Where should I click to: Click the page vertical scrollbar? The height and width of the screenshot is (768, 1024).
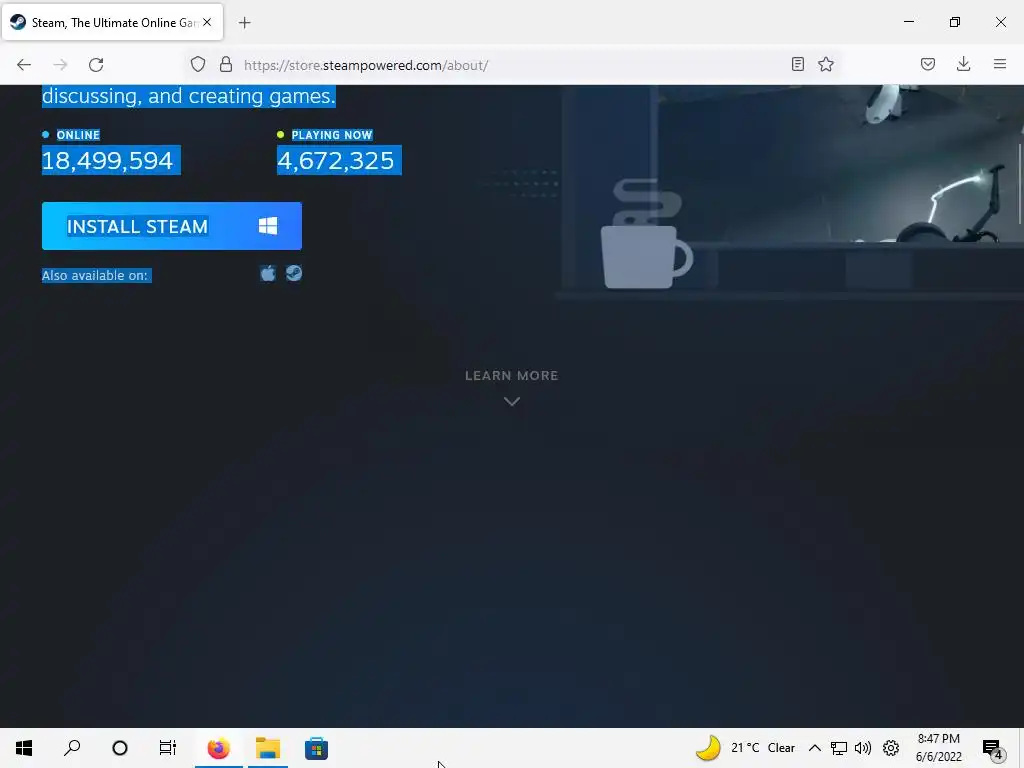point(1020,183)
